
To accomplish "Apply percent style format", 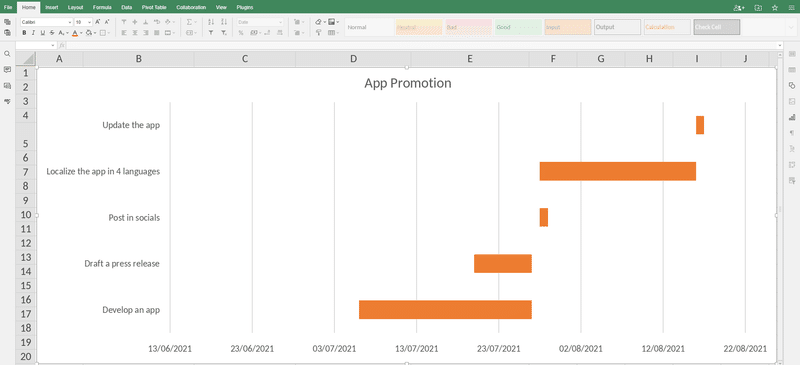I will click(x=241, y=33).
